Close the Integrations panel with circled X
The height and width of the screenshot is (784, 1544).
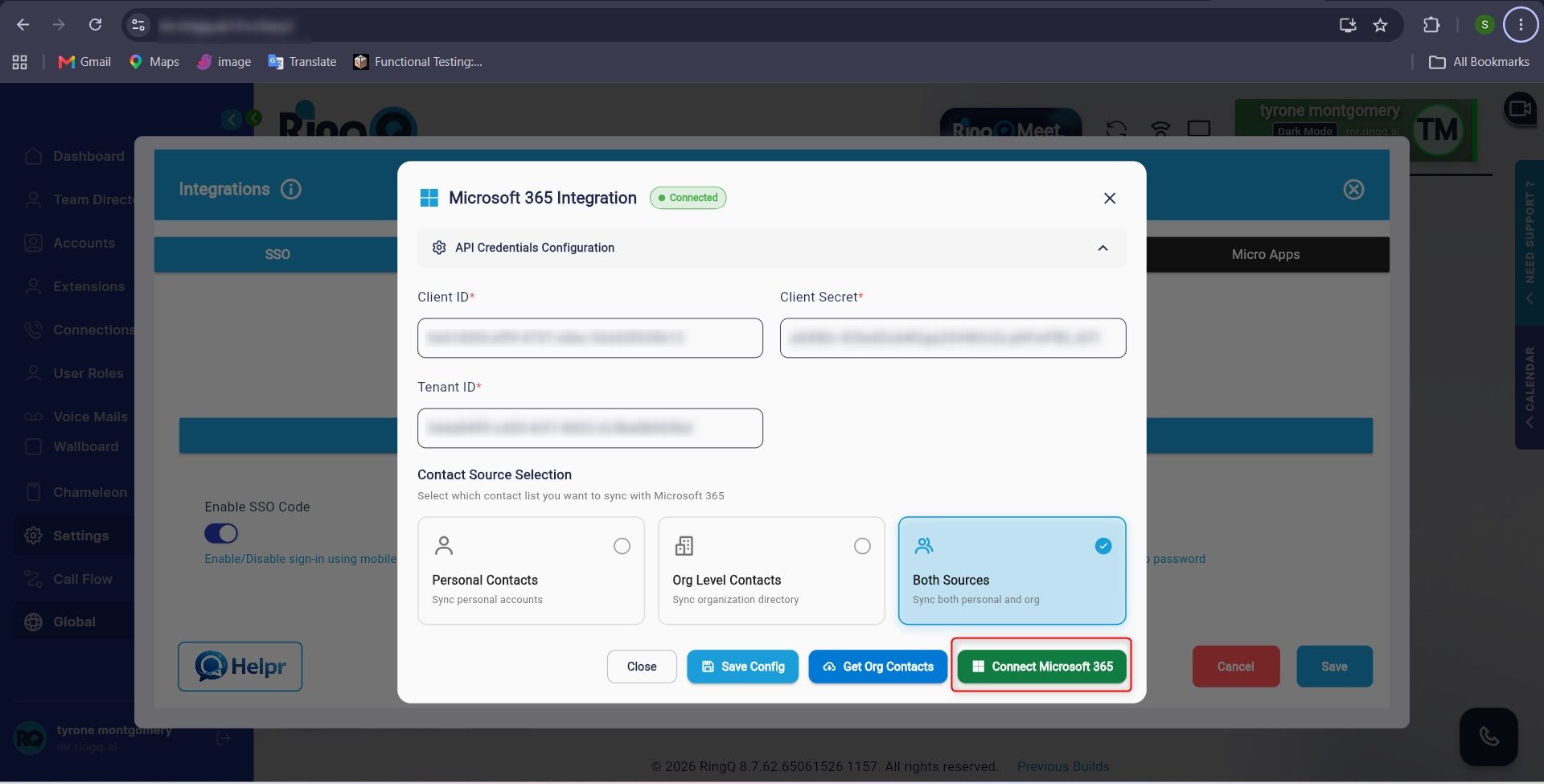pos(1353,189)
